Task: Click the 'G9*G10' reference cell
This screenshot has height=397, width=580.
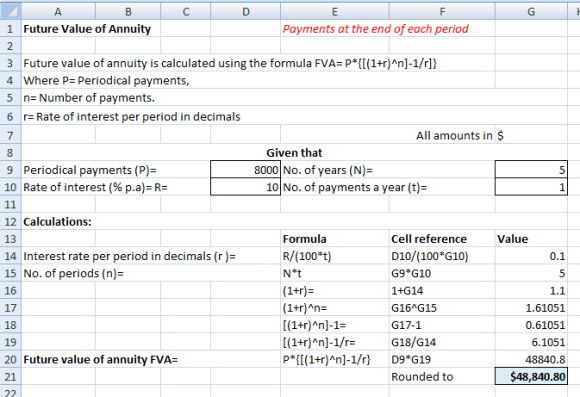Action: (442, 273)
